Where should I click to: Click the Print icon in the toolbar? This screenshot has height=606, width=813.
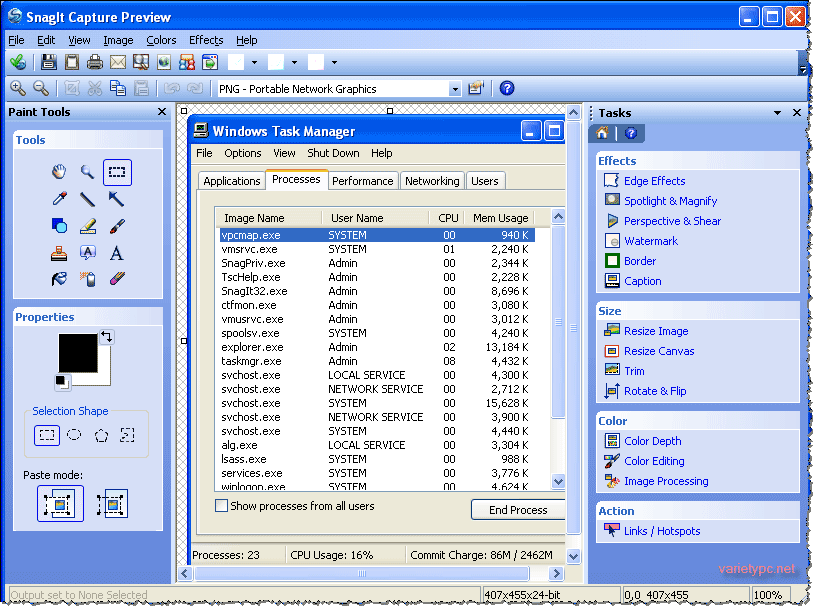pos(95,62)
